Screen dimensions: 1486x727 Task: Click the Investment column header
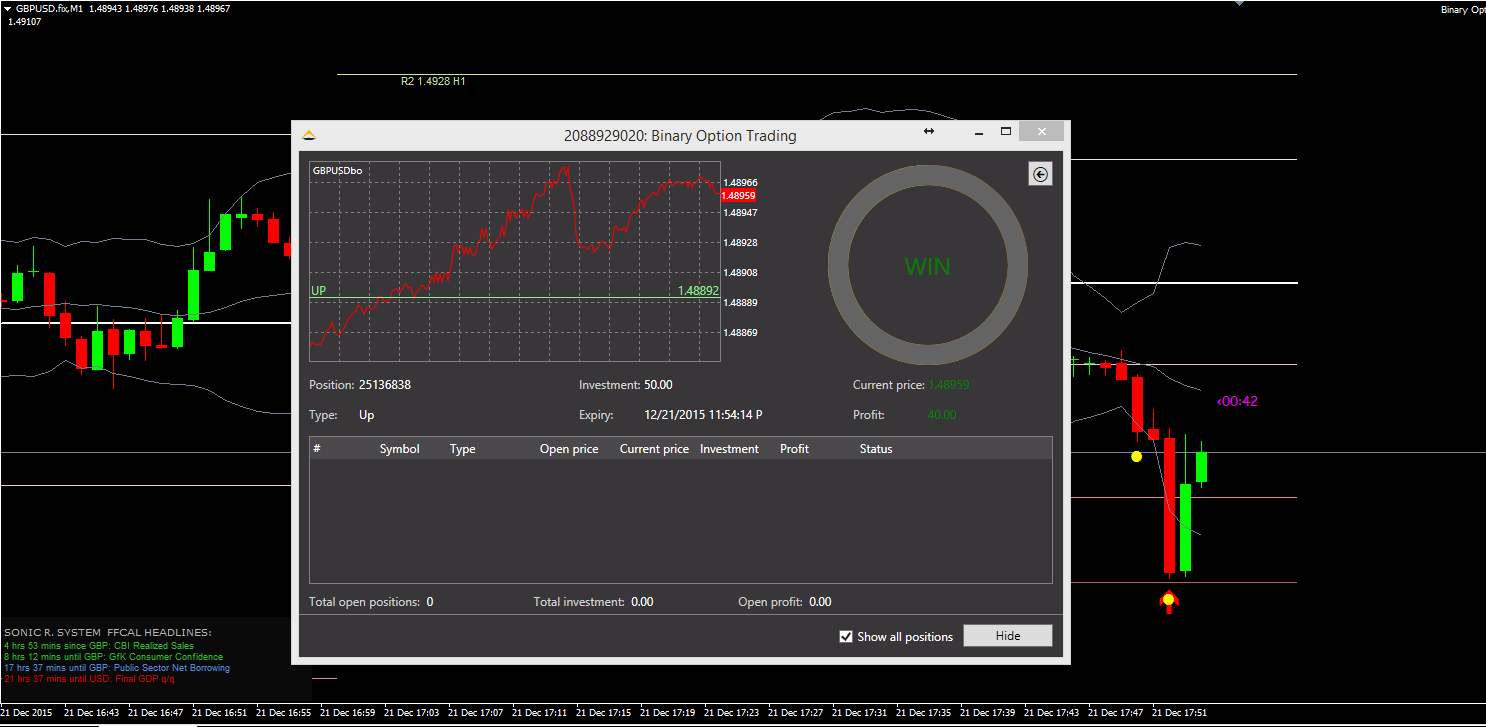pyautogui.click(x=729, y=449)
